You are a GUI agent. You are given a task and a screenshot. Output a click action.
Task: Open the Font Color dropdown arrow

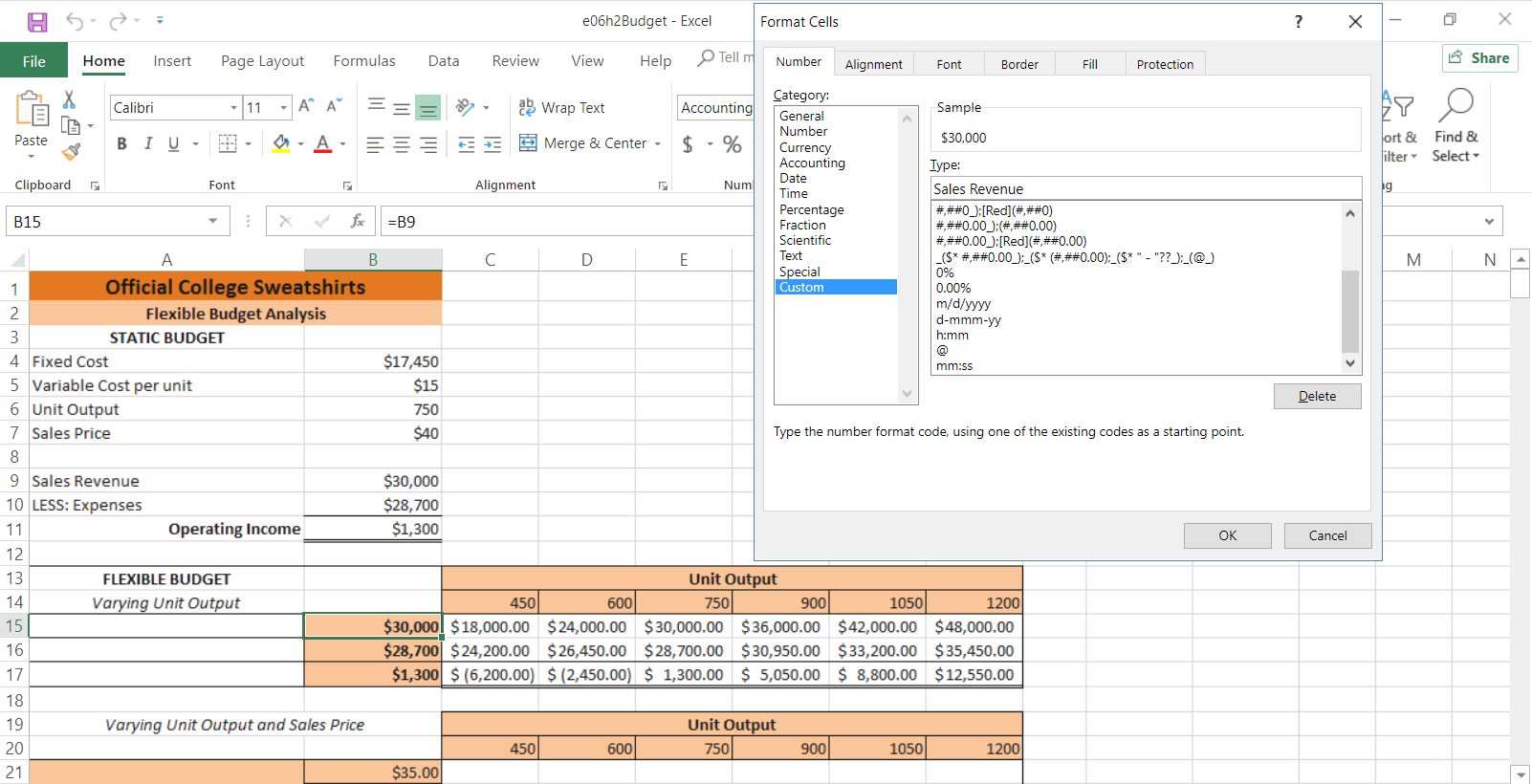[x=342, y=144]
